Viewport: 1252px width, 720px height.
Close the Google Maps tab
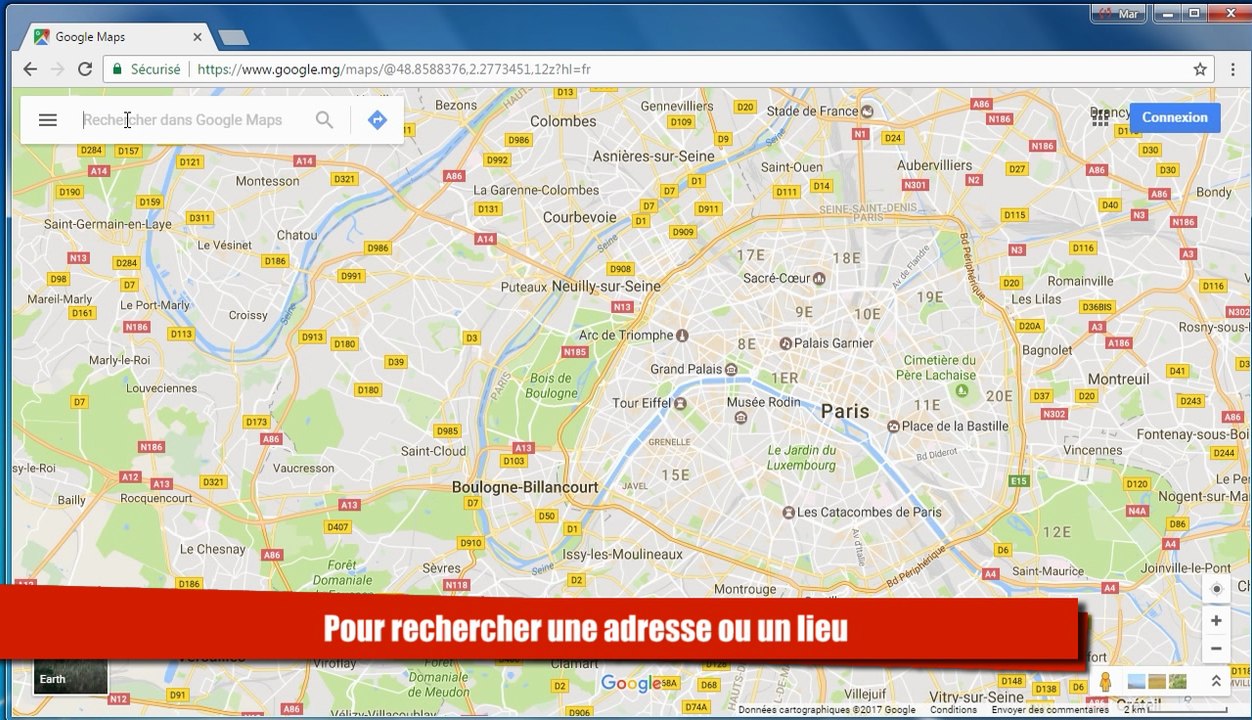click(197, 37)
